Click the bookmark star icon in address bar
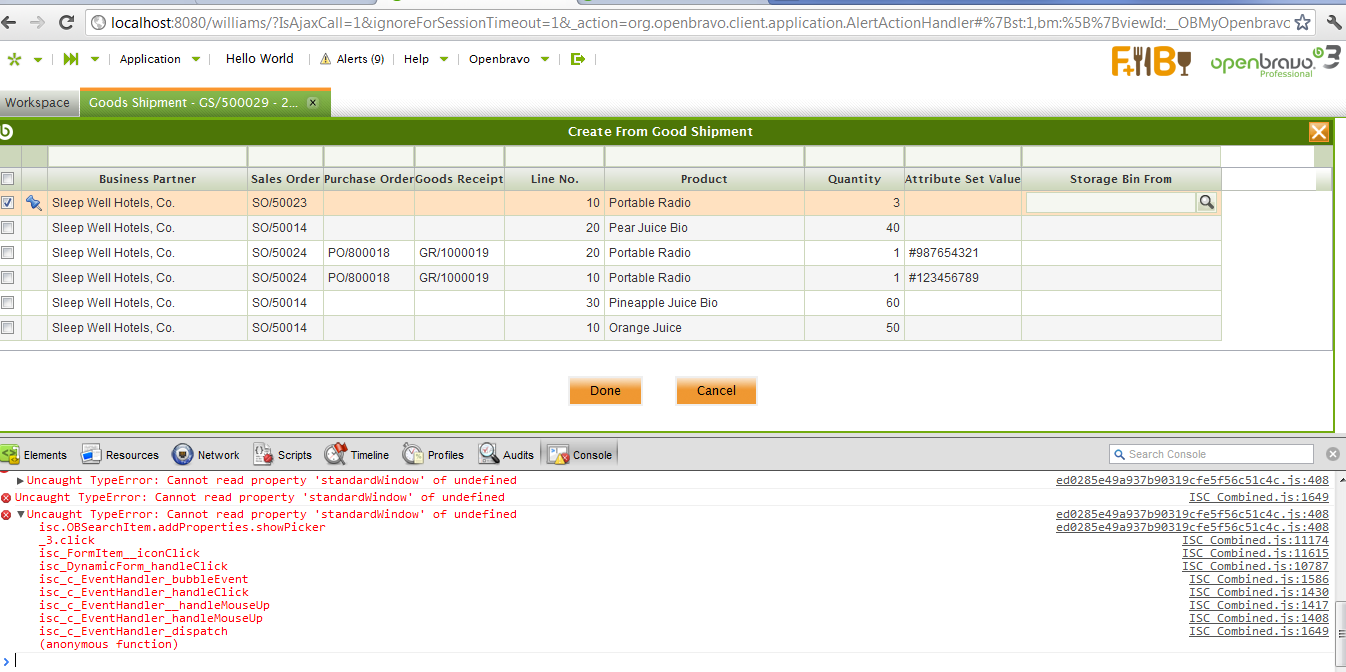The image size is (1346, 672). (1302, 22)
